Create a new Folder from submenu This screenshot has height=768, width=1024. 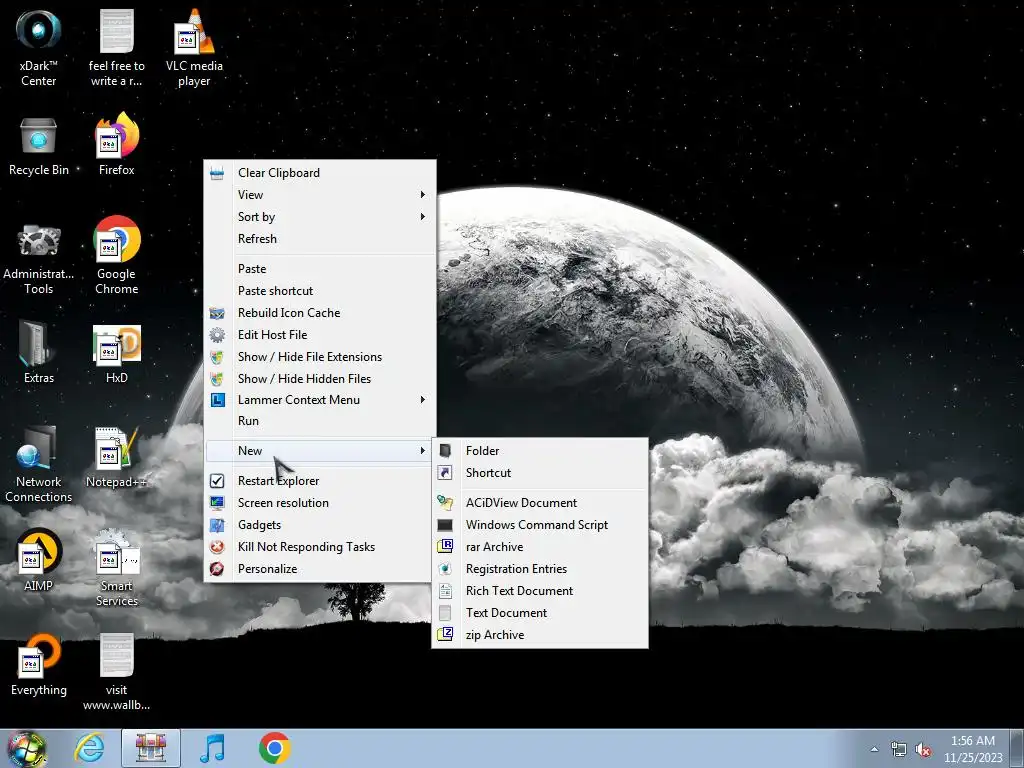[x=540, y=451]
